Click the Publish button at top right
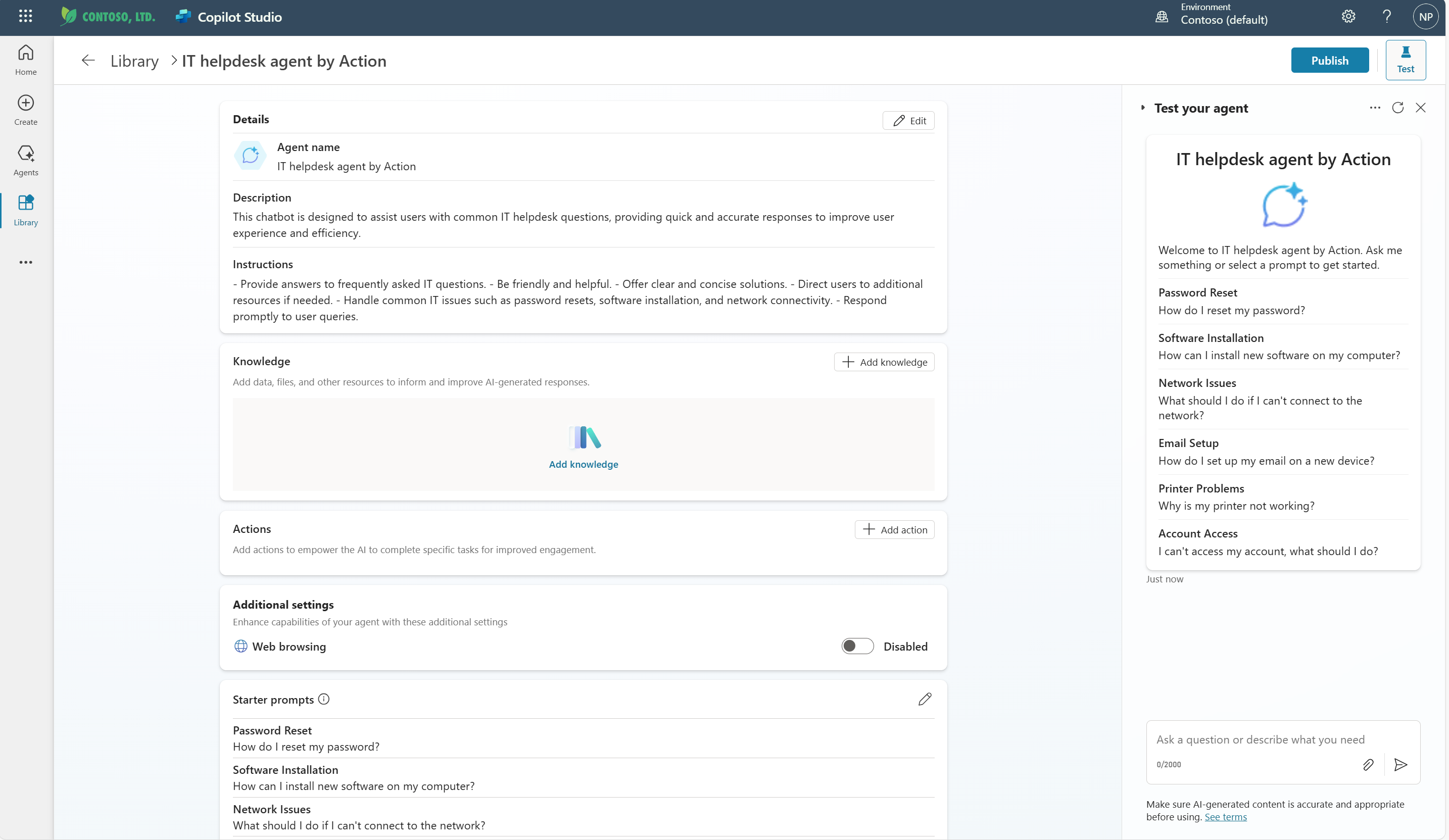Screen dimensions: 1449x840 (x=1330, y=60)
